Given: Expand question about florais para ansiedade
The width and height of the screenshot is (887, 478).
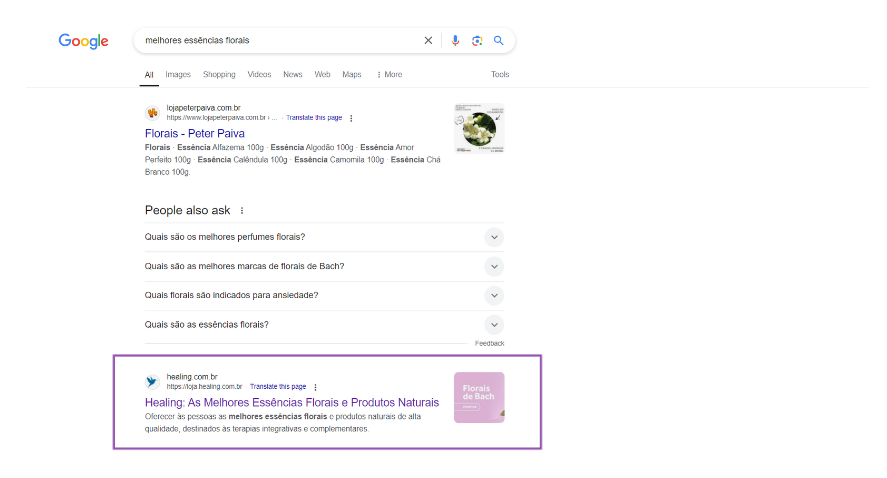Looking at the screenshot, I should point(324,295).
